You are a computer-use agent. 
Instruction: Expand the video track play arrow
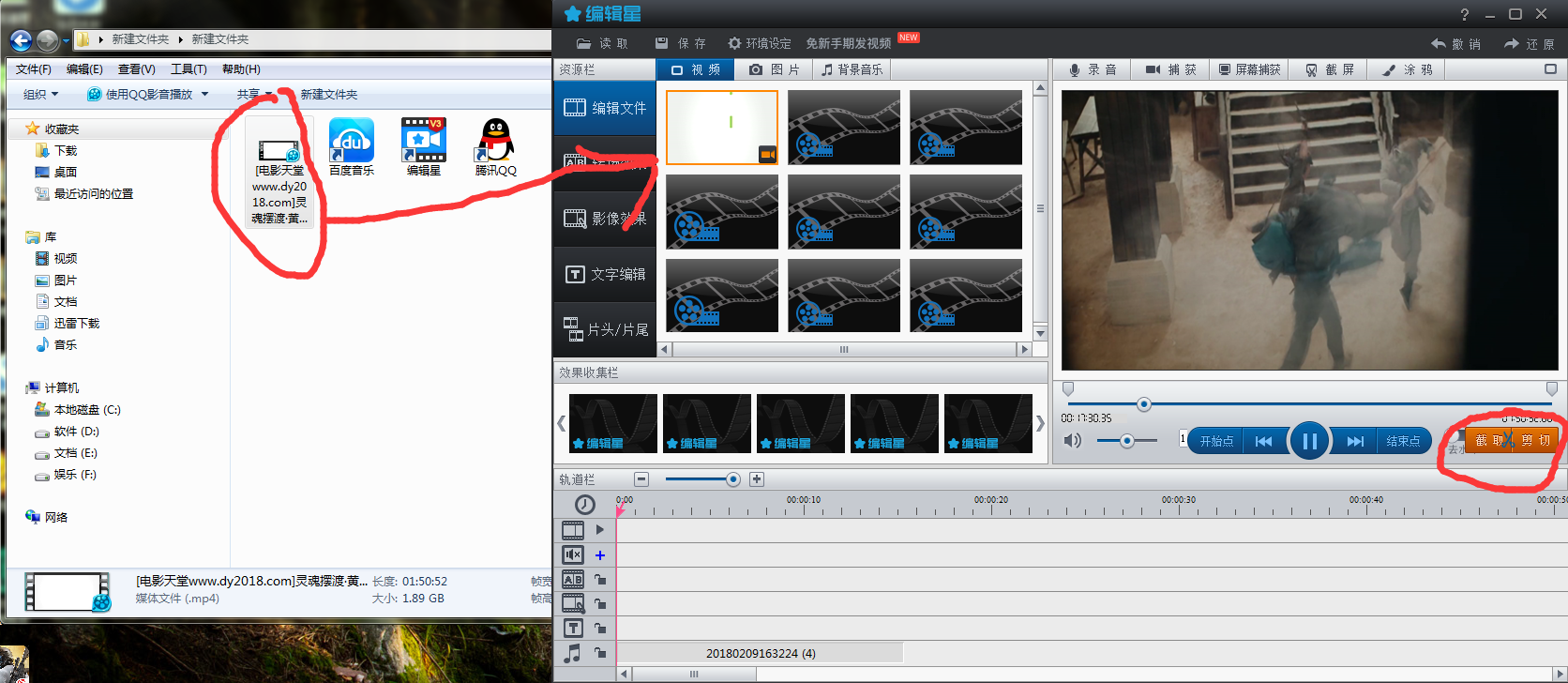[600, 530]
